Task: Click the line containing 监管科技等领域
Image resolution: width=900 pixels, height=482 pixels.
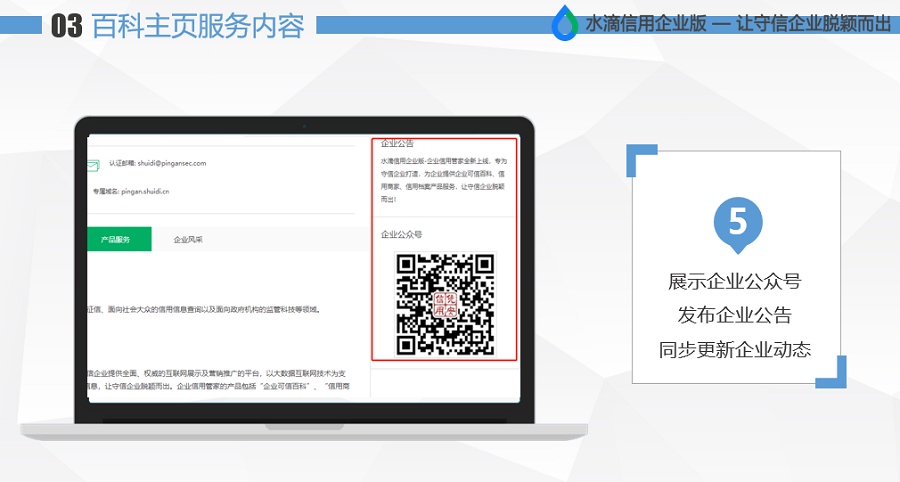Action: click(x=204, y=310)
